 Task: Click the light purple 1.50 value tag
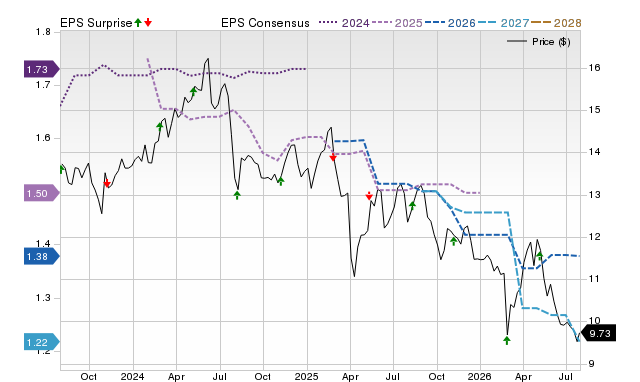click(42, 193)
